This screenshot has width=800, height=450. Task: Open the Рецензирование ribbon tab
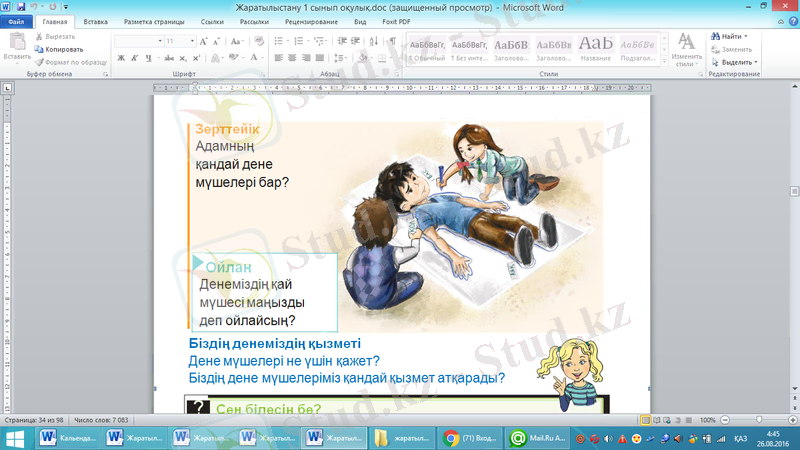[311, 20]
